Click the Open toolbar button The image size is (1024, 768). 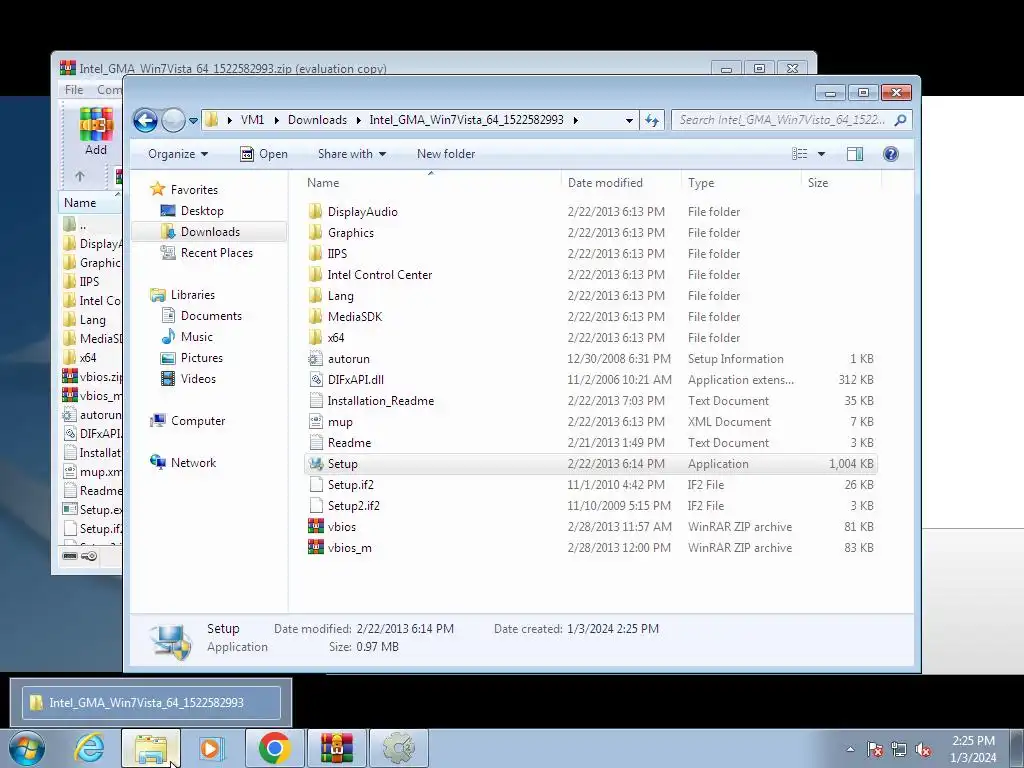(264, 154)
